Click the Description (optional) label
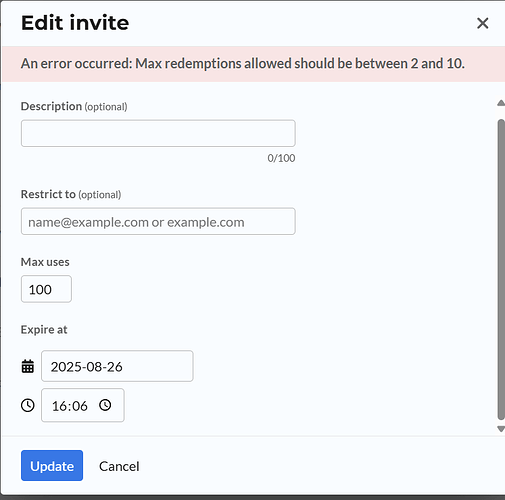505x500 pixels. tap(74, 106)
